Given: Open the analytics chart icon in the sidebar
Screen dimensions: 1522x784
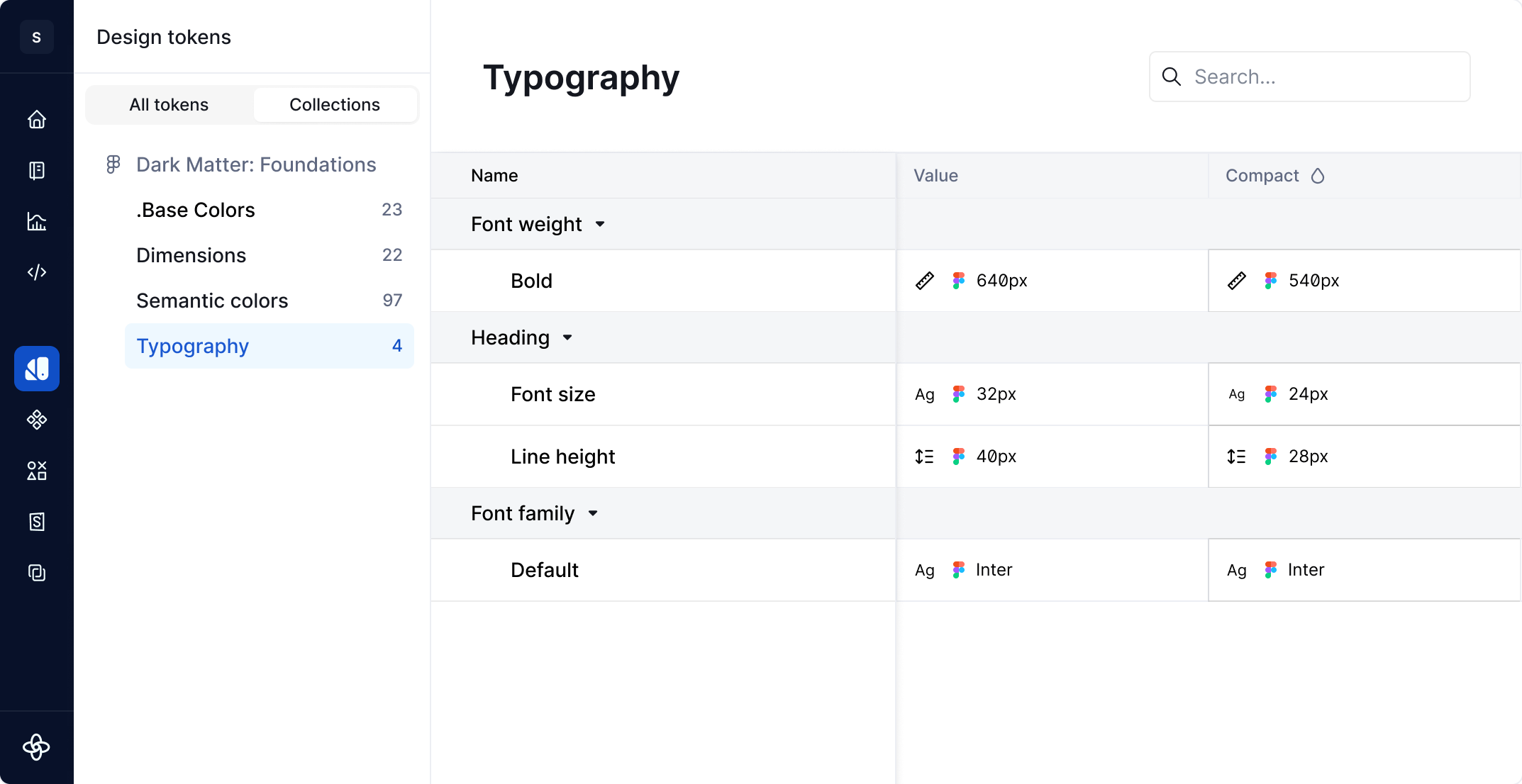Looking at the screenshot, I should click(x=36, y=221).
